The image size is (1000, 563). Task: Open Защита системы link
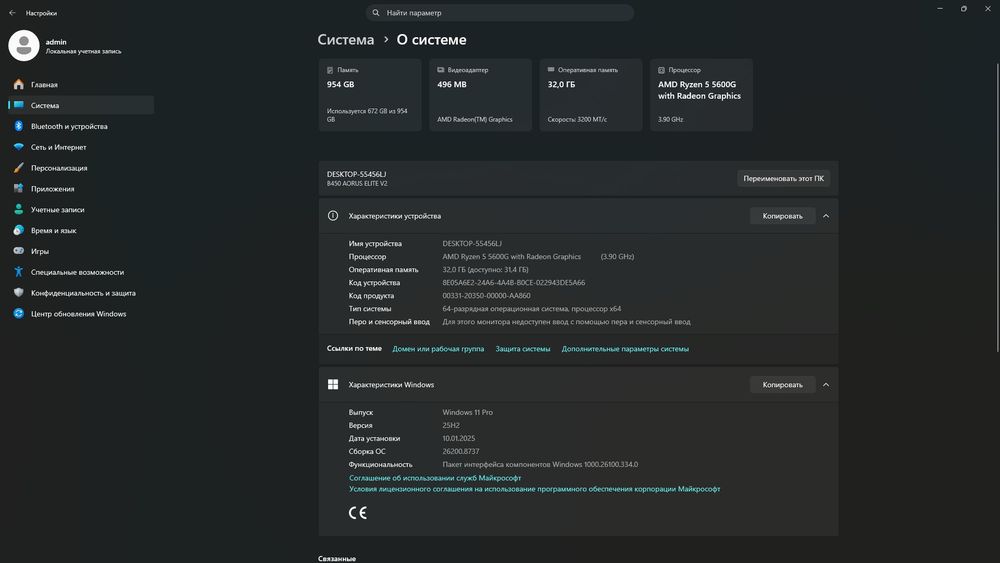tap(522, 349)
